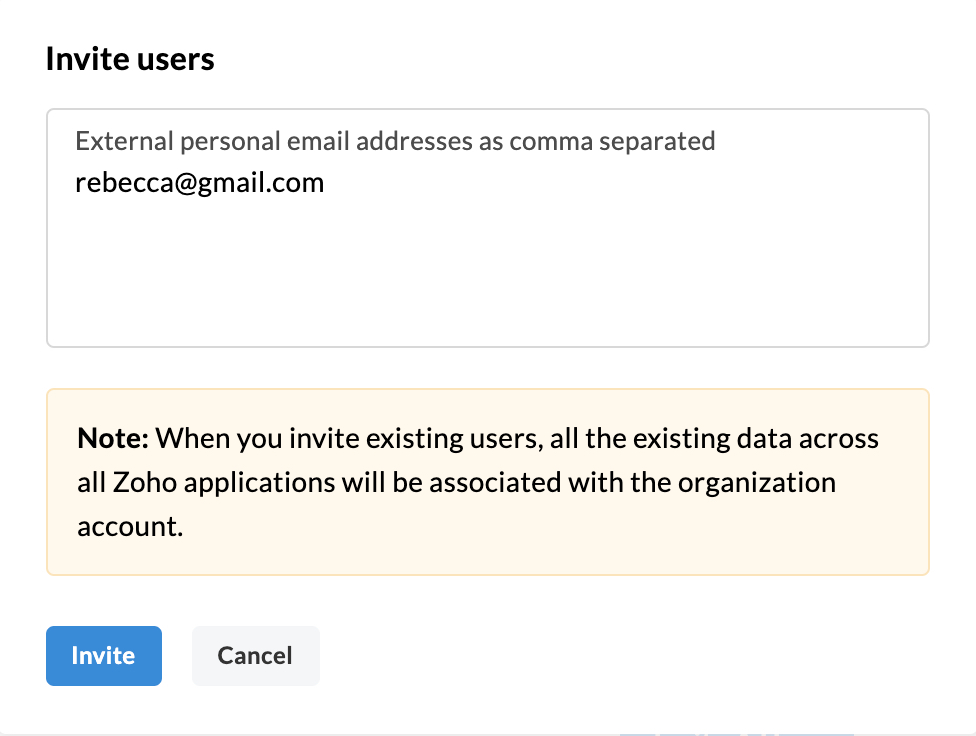This screenshot has height=736, width=976.
Task: Click the word 'applications' in the note
Action: [260, 483]
